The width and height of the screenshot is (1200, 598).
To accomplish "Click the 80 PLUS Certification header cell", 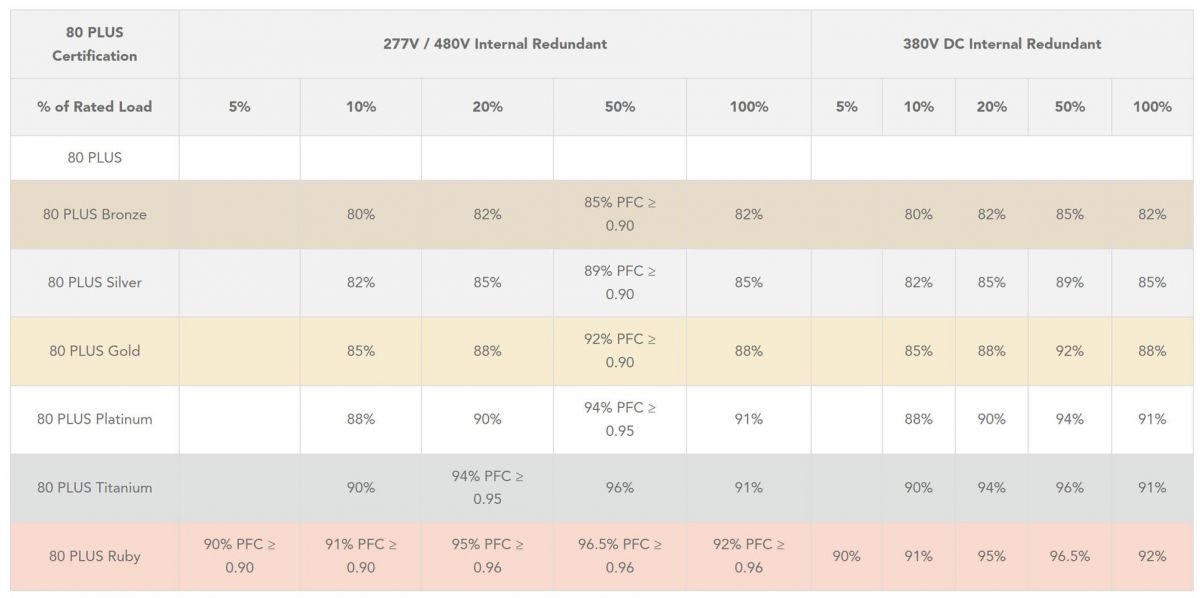I will pyautogui.click(x=95, y=44).
